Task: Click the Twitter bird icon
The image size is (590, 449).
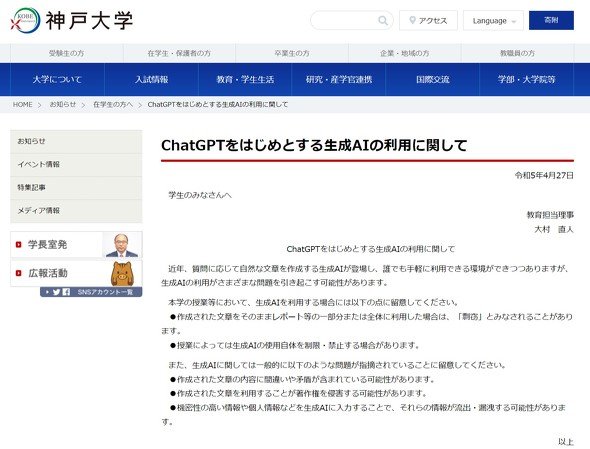Action: pos(56,292)
